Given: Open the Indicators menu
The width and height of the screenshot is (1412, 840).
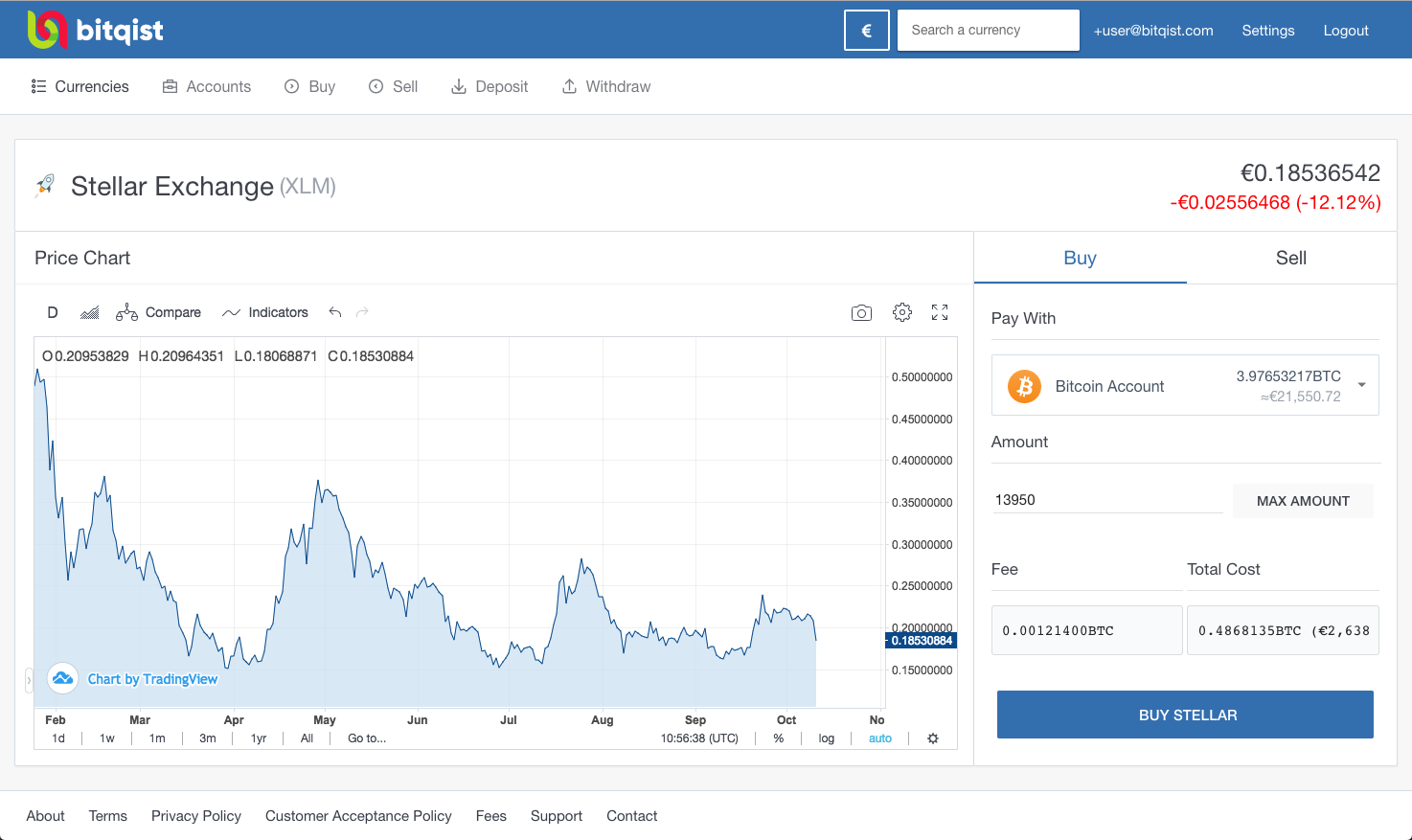Looking at the screenshot, I should coord(265,312).
